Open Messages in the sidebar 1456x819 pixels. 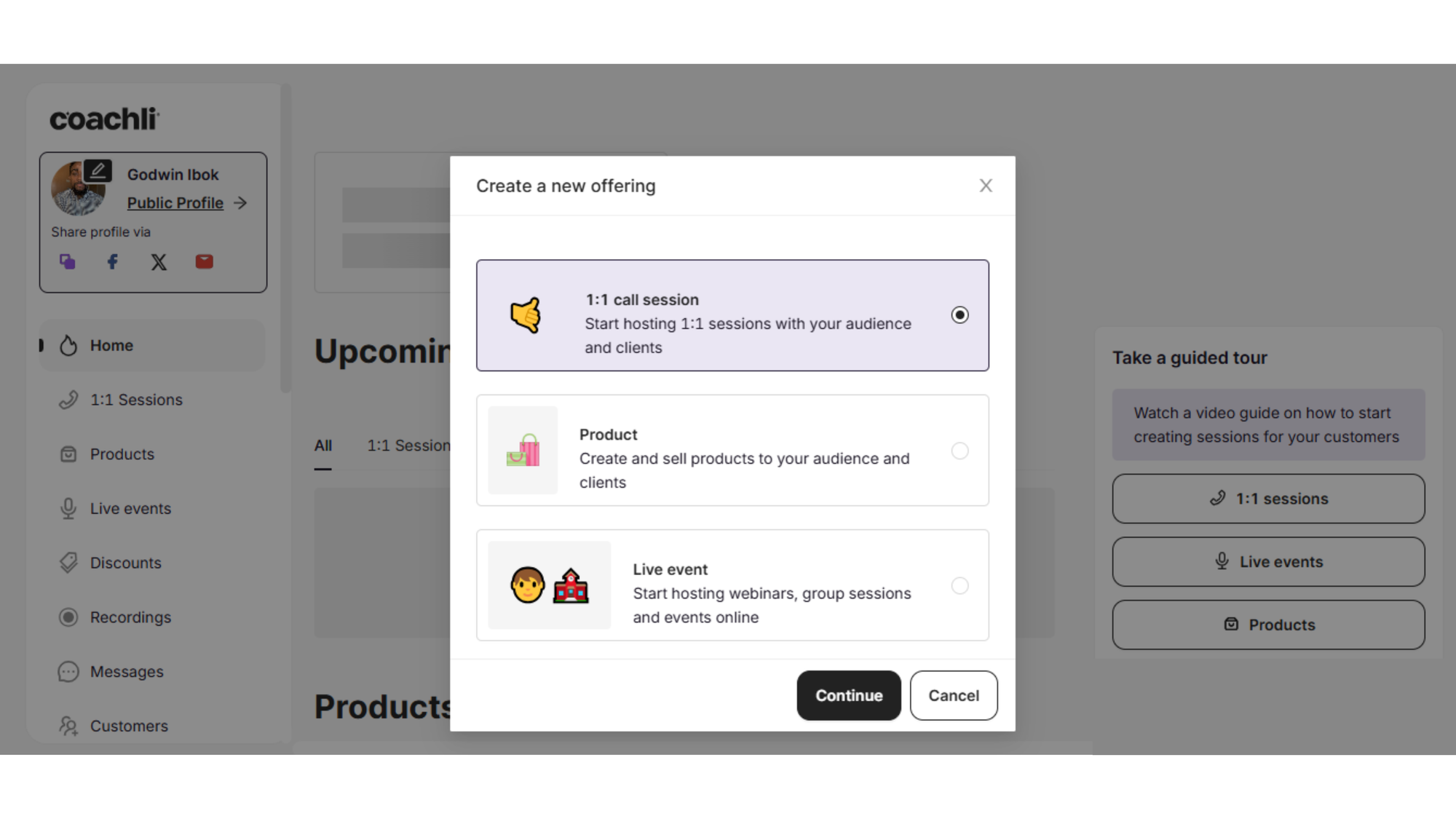(x=127, y=672)
